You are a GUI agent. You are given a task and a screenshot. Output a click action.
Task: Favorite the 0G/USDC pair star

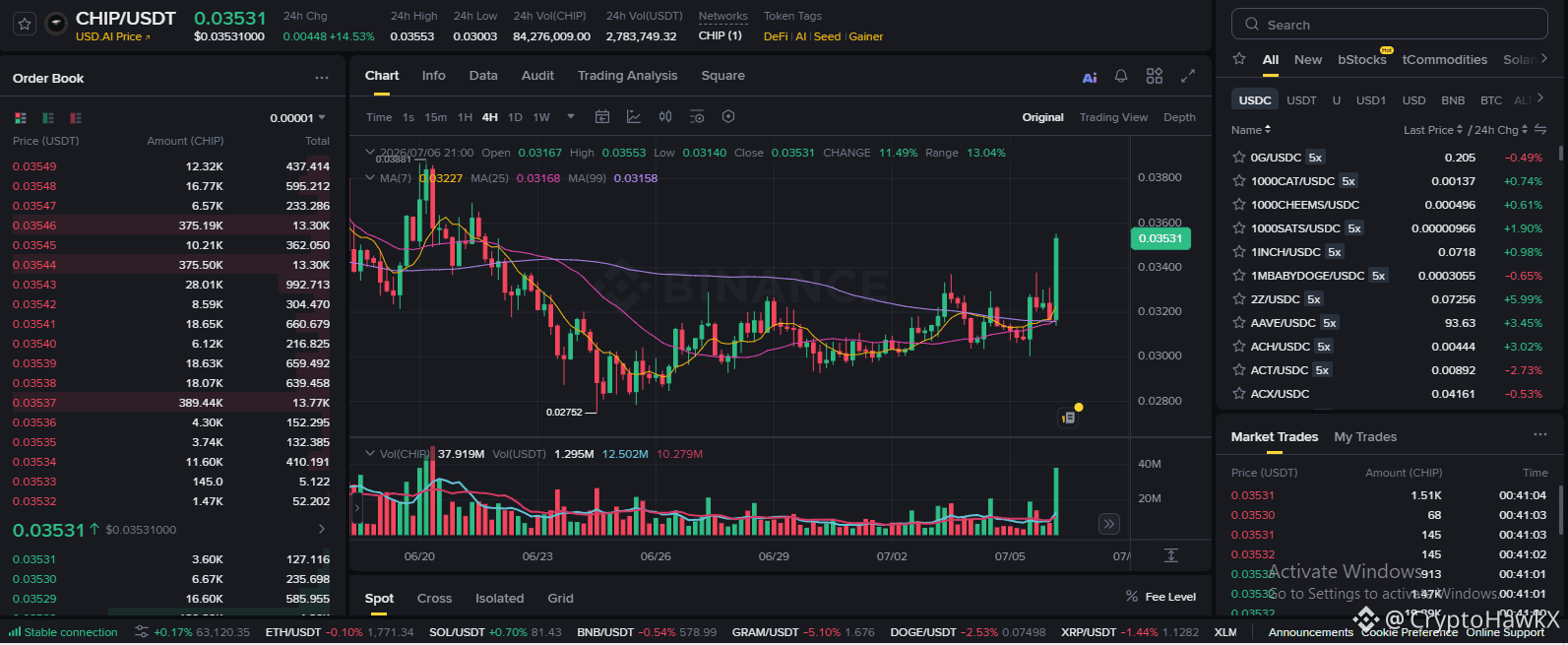pos(1239,158)
